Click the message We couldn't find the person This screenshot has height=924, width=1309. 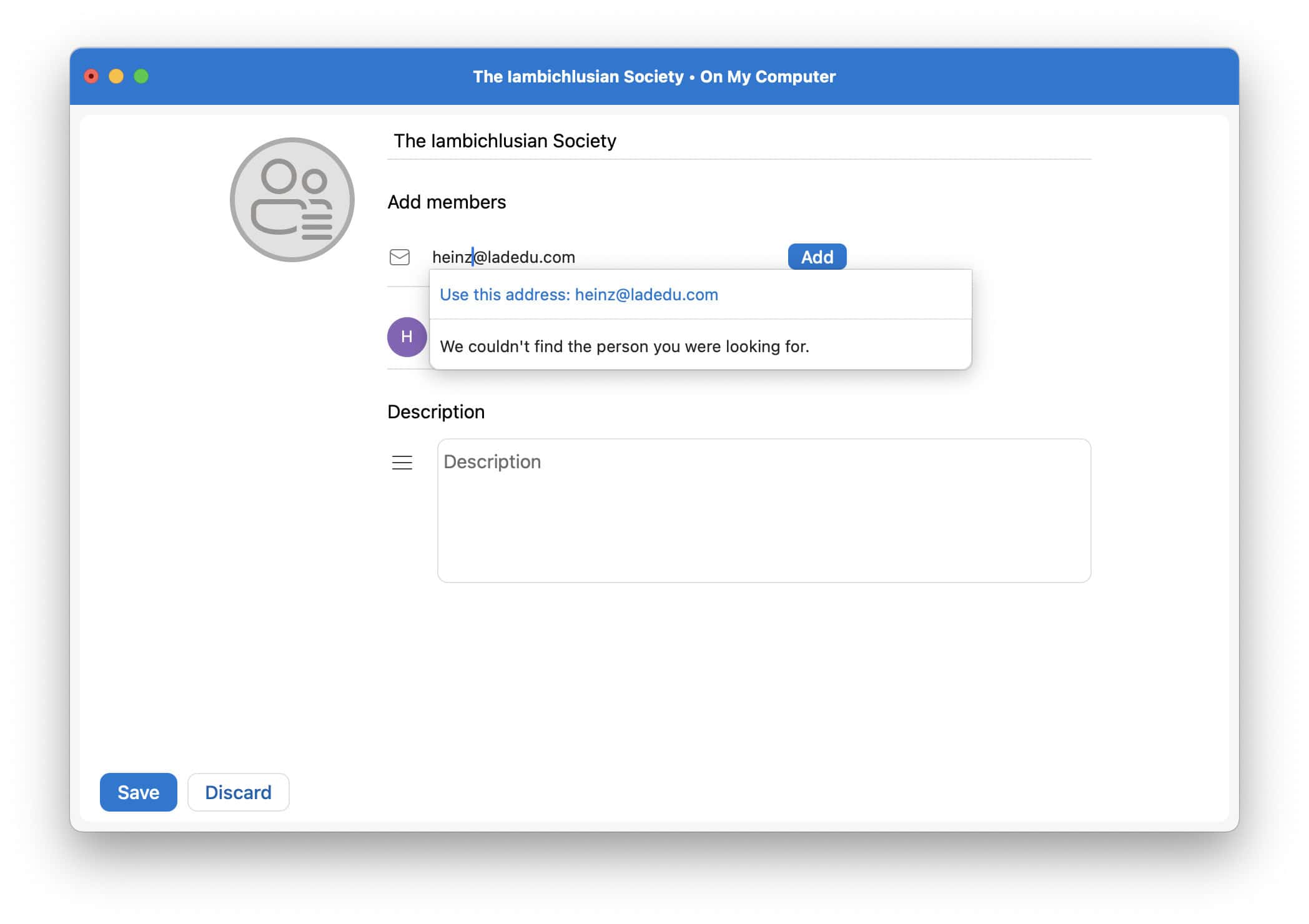[x=625, y=346]
